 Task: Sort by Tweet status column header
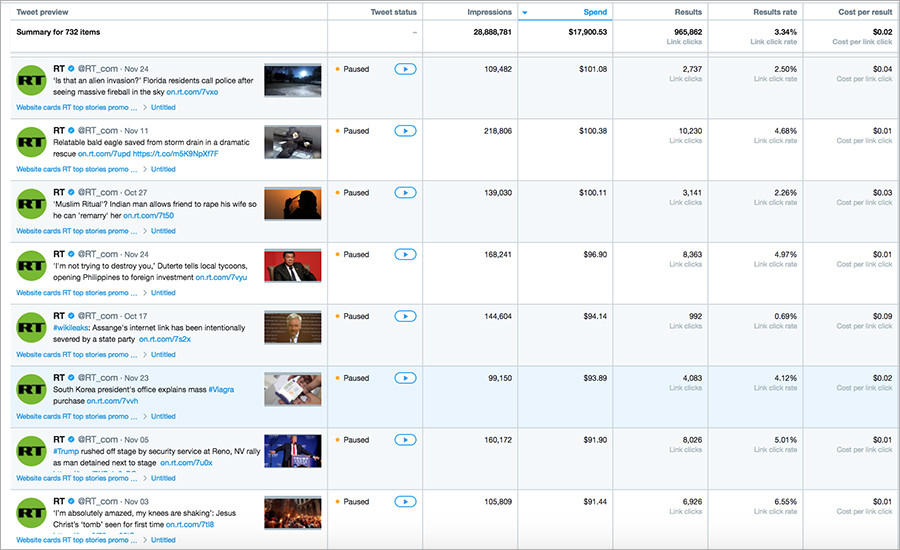coord(393,12)
